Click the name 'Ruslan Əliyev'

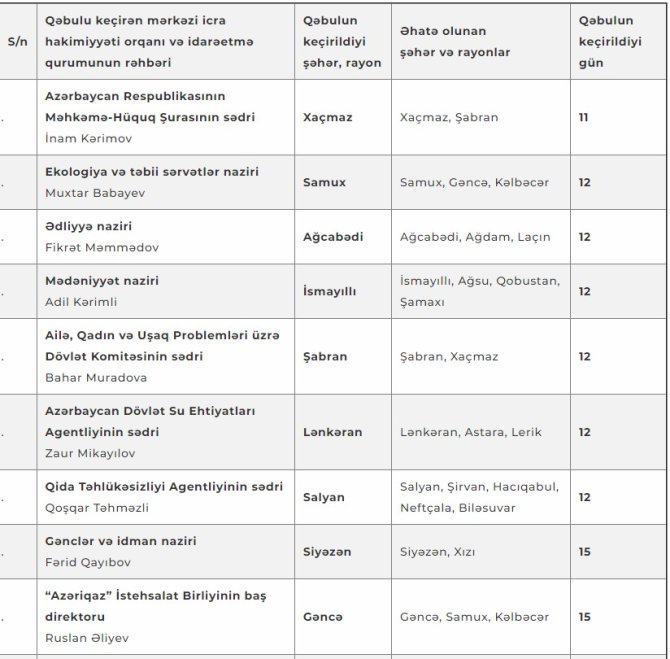point(87,638)
